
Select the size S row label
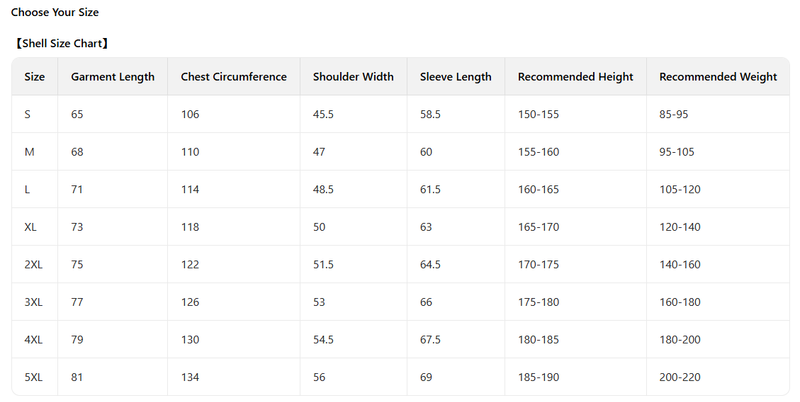click(x=27, y=115)
